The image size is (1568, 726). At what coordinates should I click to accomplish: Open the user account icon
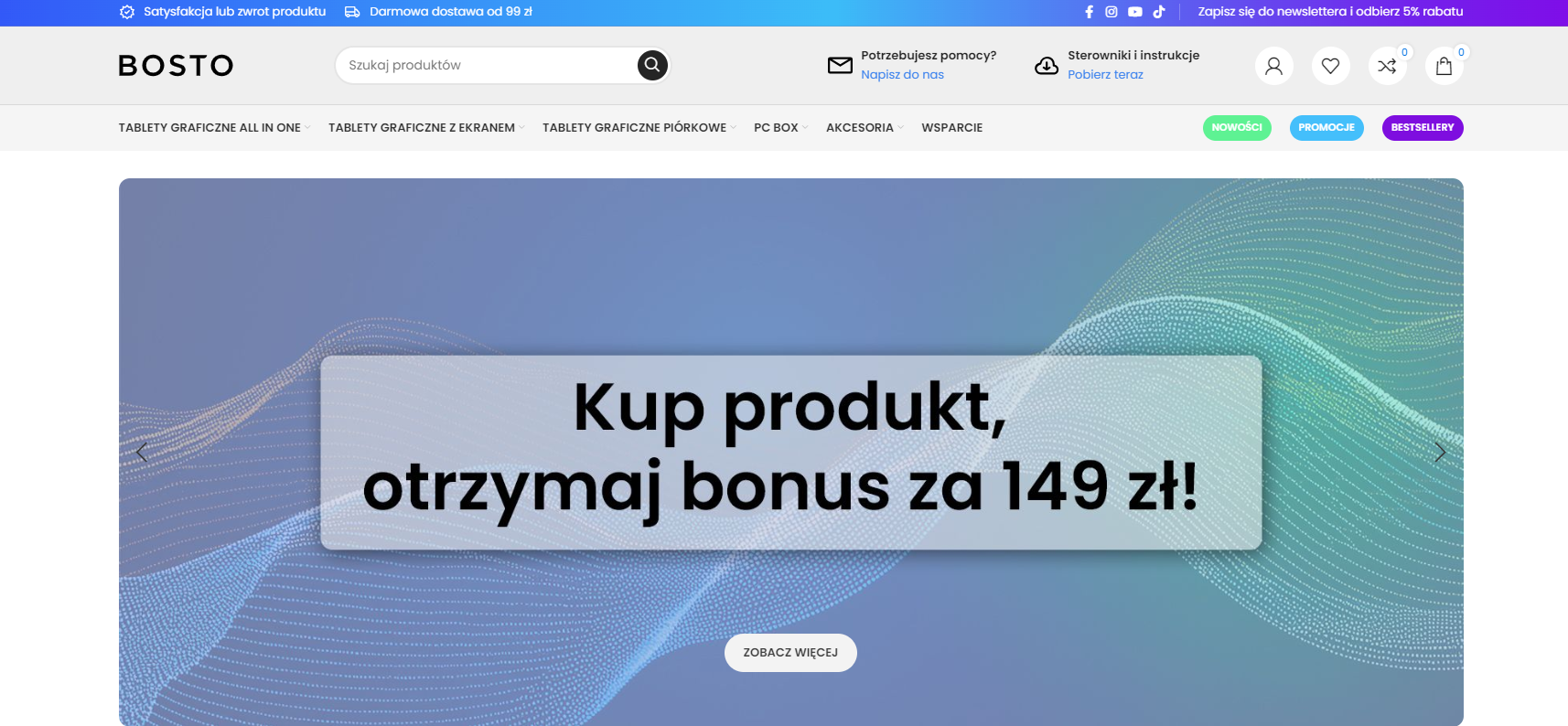(x=1273, y=66)
